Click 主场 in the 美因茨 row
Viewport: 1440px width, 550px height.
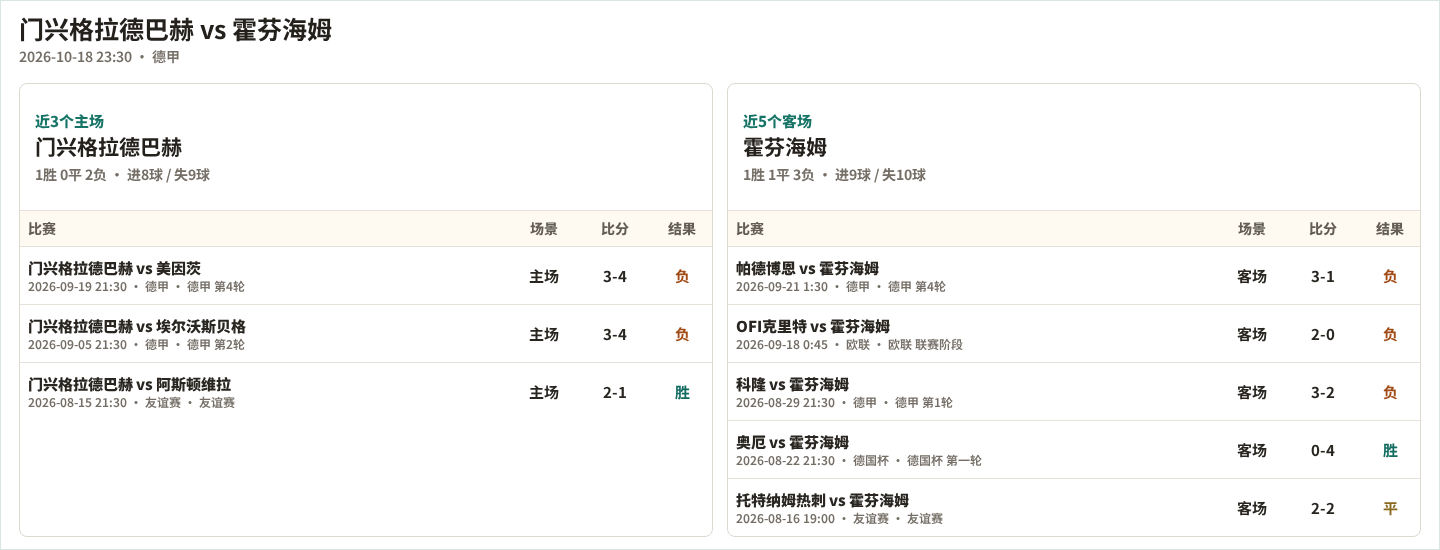[544, 276]
